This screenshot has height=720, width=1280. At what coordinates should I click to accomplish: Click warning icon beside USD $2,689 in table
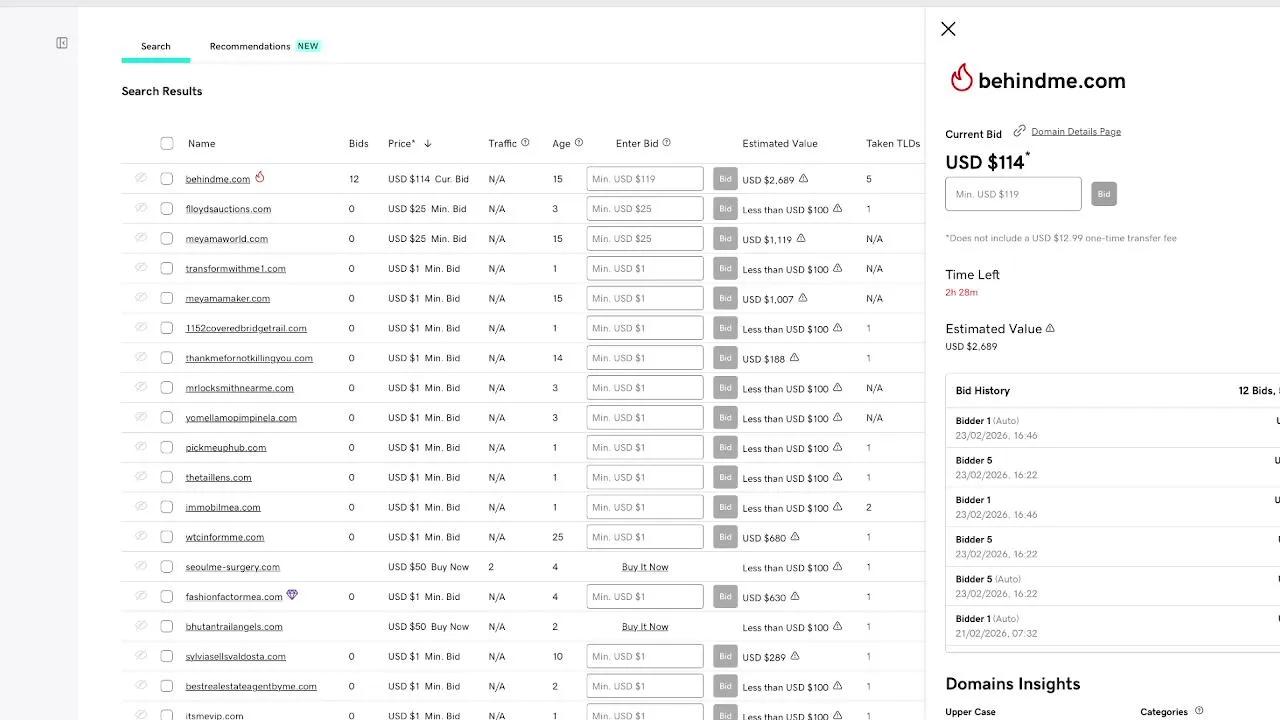pyautogui.click(x=803, y=179)
